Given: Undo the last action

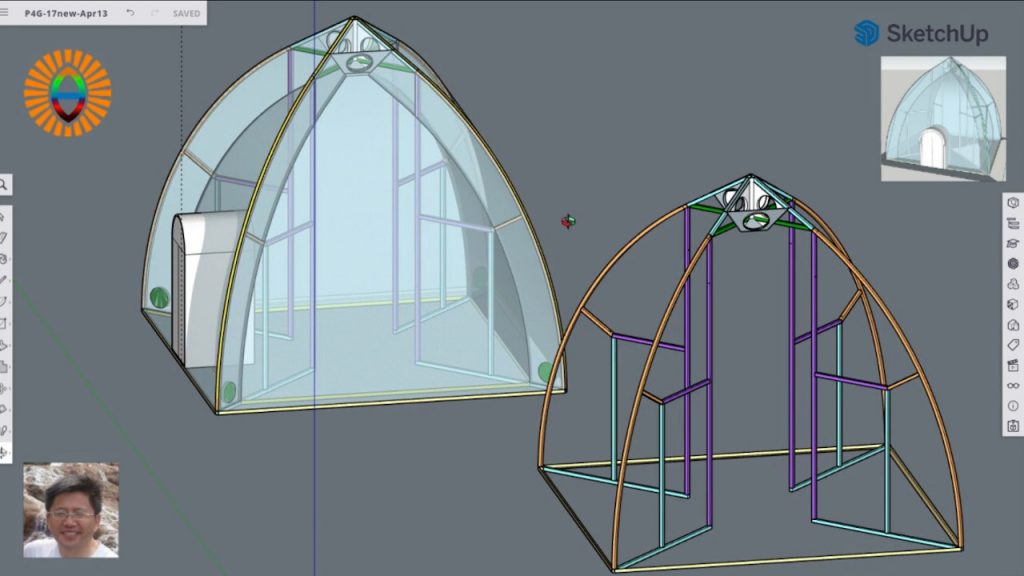Looking at the screenshot, I should point(130,14).
